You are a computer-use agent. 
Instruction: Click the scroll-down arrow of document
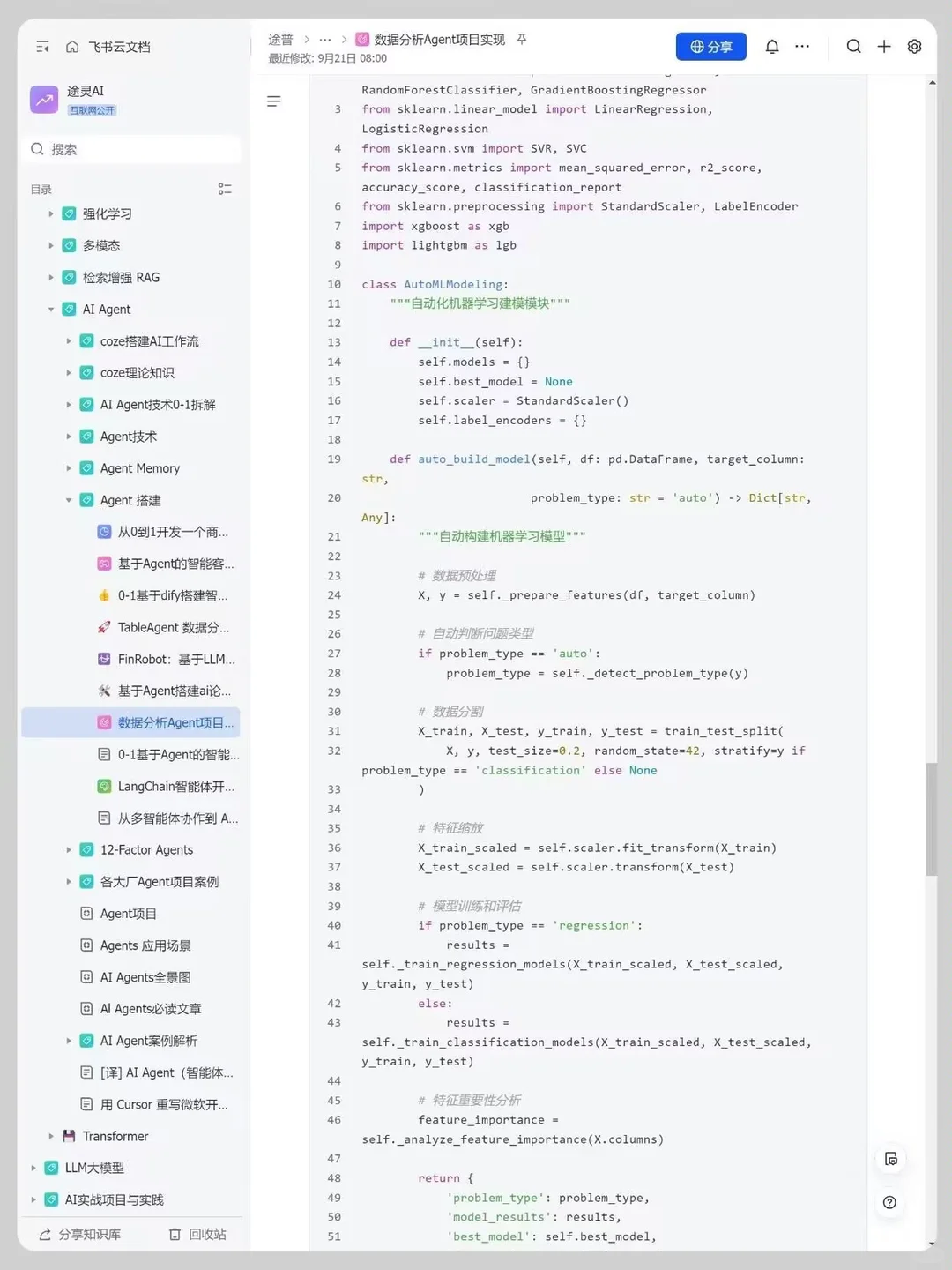pyautogui.click(x=932, y=1244)
